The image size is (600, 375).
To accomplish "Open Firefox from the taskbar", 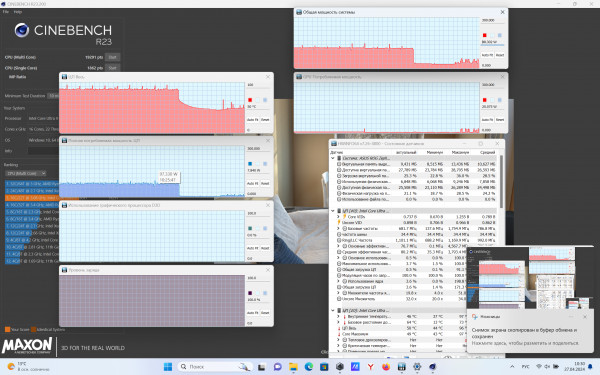I will coord(386,367).
